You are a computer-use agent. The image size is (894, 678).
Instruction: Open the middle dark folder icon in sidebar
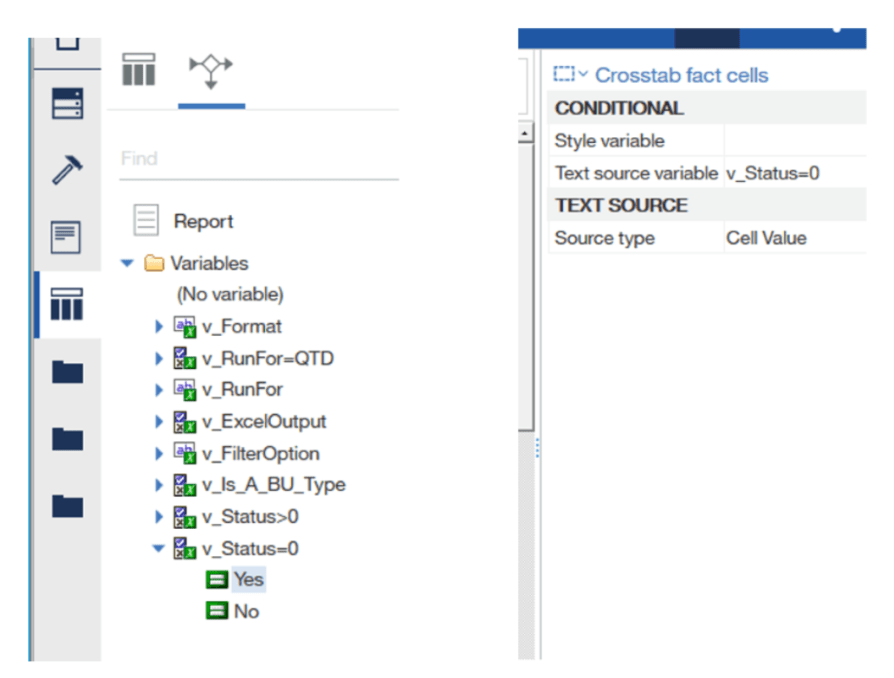pyautogui.click(x=67, y=439)
